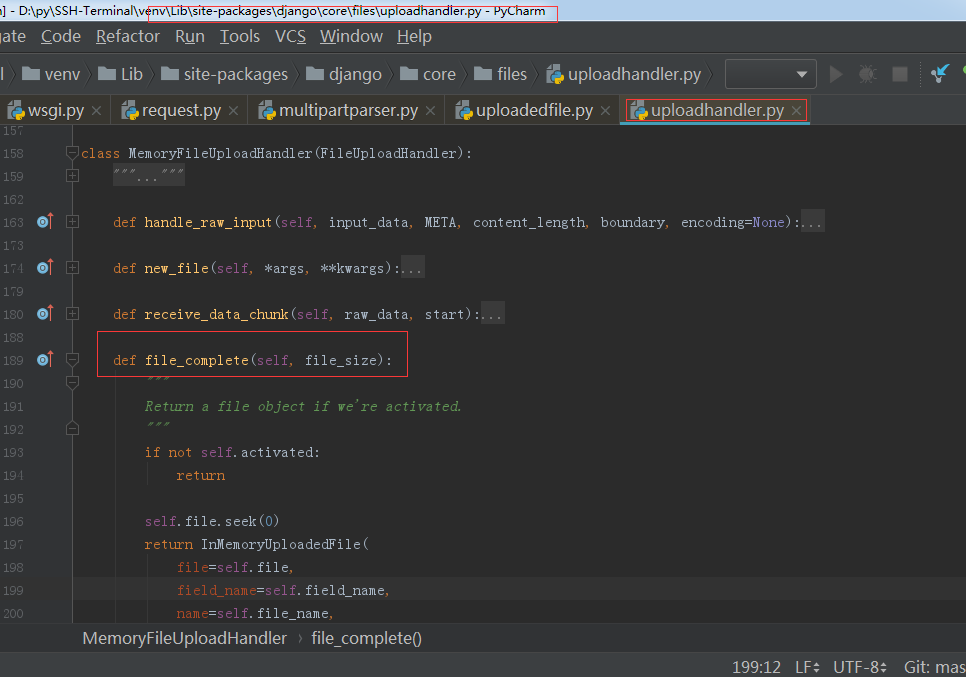Collapse the MemoryFileUploadHandler class fold
This screenshot has width=966, height=677.
(x=72, y=153)
